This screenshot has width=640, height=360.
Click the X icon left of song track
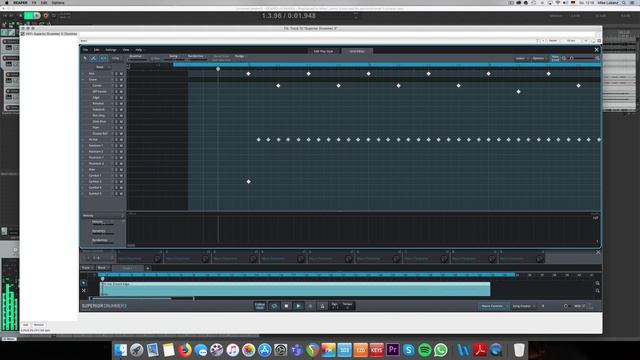tap(84, 290)
